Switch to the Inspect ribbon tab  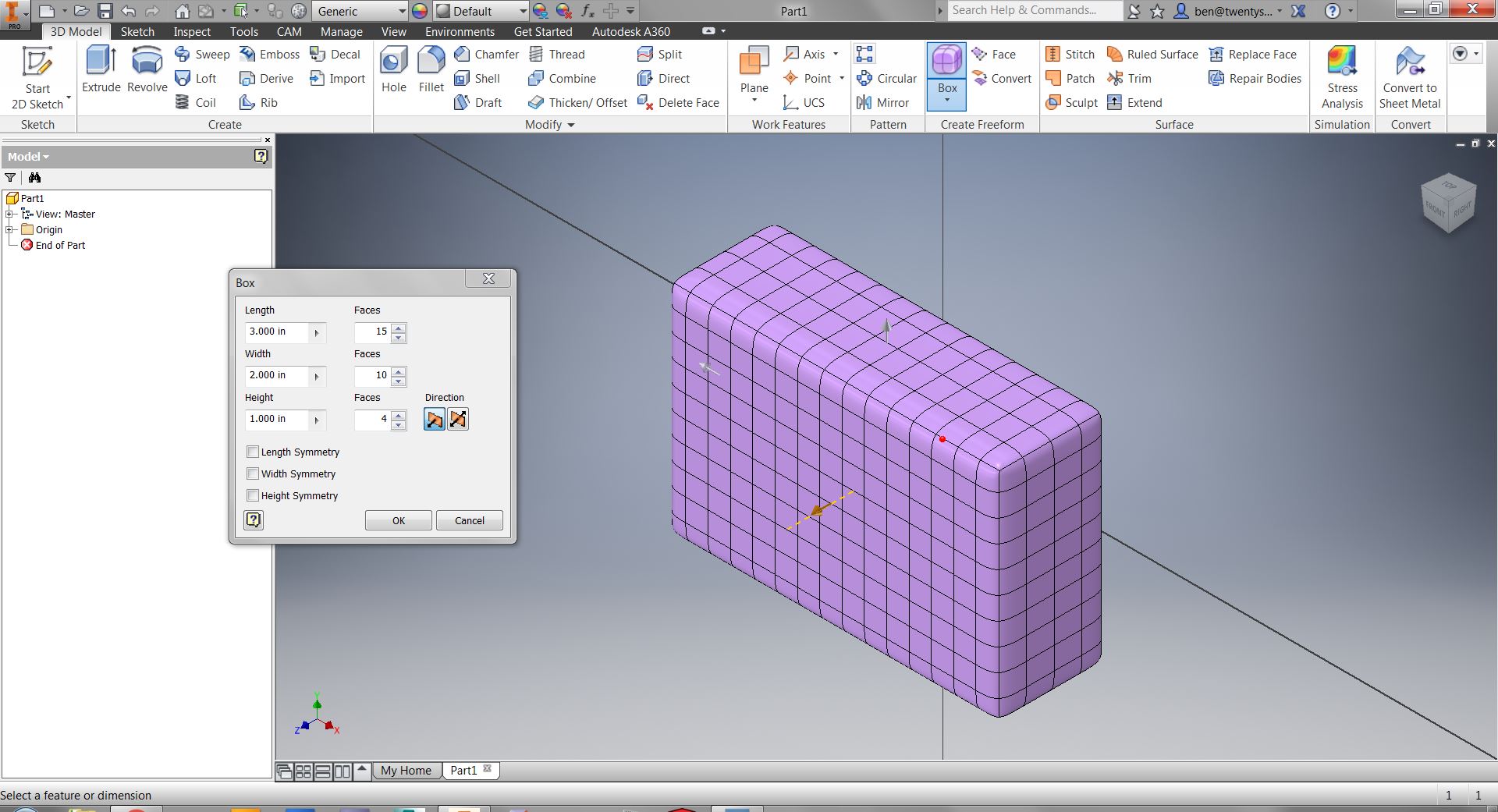point(192,31)
